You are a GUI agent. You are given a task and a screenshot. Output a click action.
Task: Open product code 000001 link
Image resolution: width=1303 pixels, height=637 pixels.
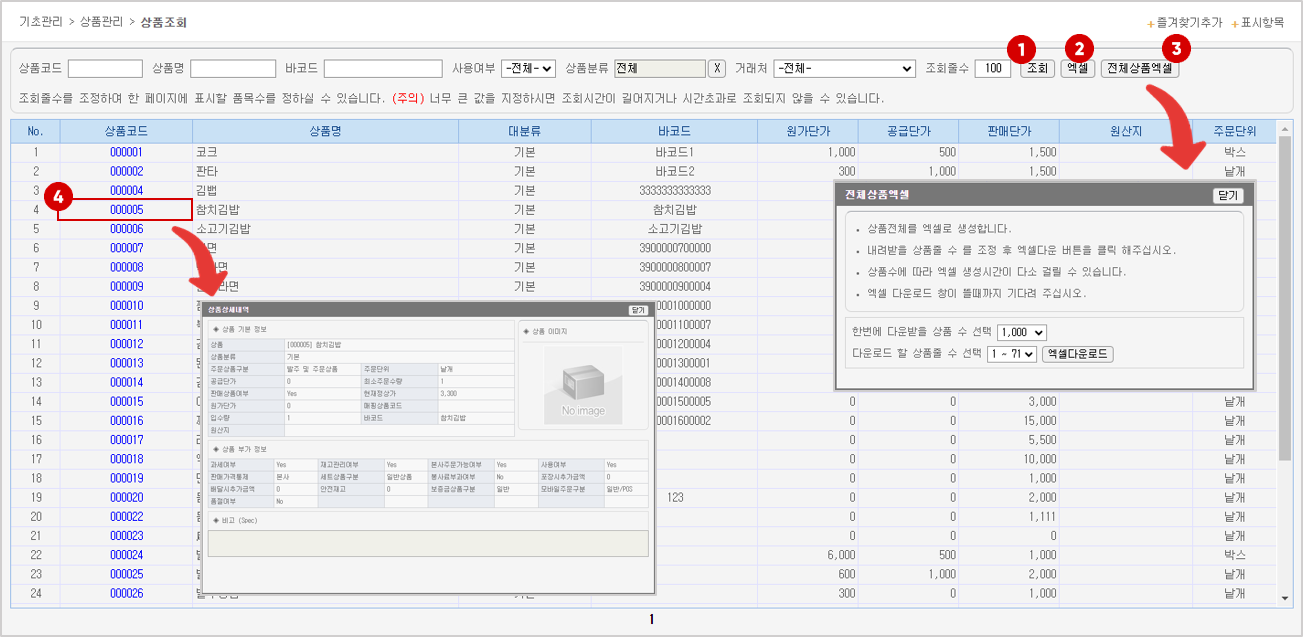click(126, 152)
